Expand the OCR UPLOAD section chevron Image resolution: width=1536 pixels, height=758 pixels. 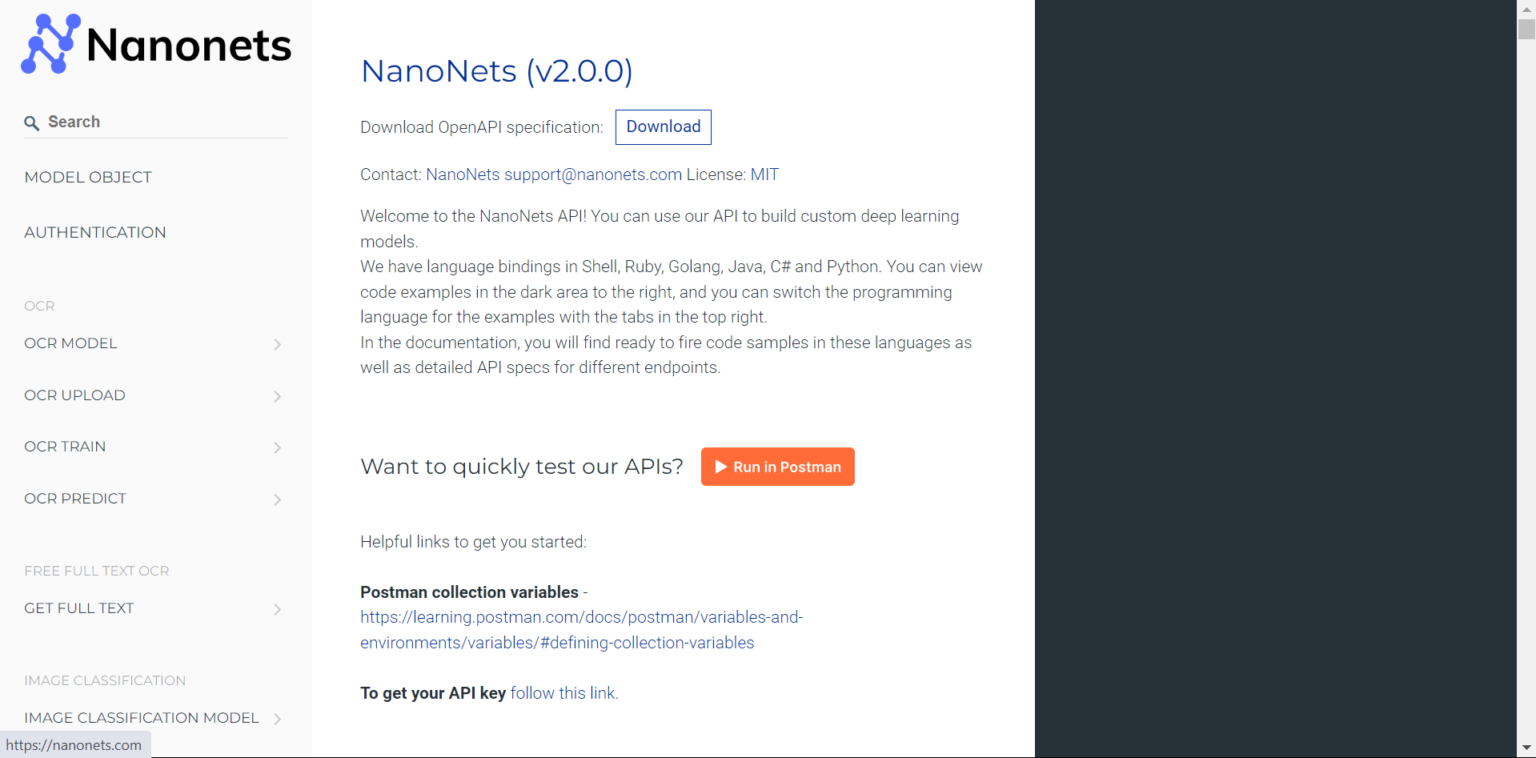tap(277, 397)
